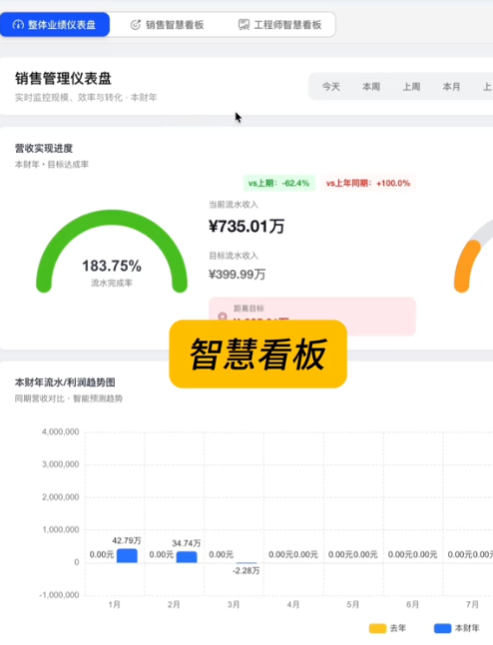This screenshot has width=493, height=645.
Task: Click the 销售智慧看板 tab icon
Action: click(135, 25)
